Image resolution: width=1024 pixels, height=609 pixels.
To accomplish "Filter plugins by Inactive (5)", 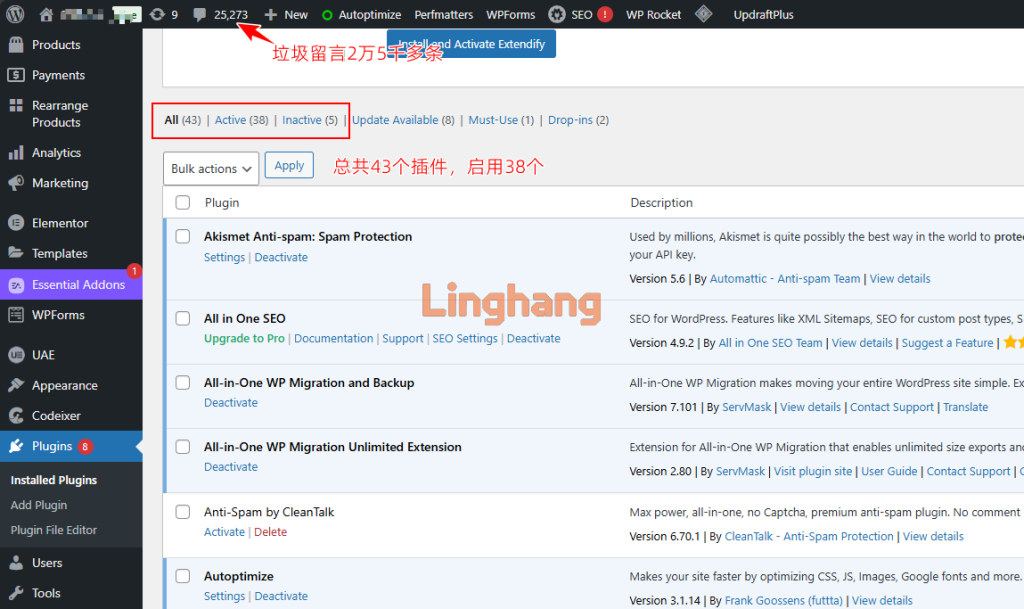I will point(309,120).
